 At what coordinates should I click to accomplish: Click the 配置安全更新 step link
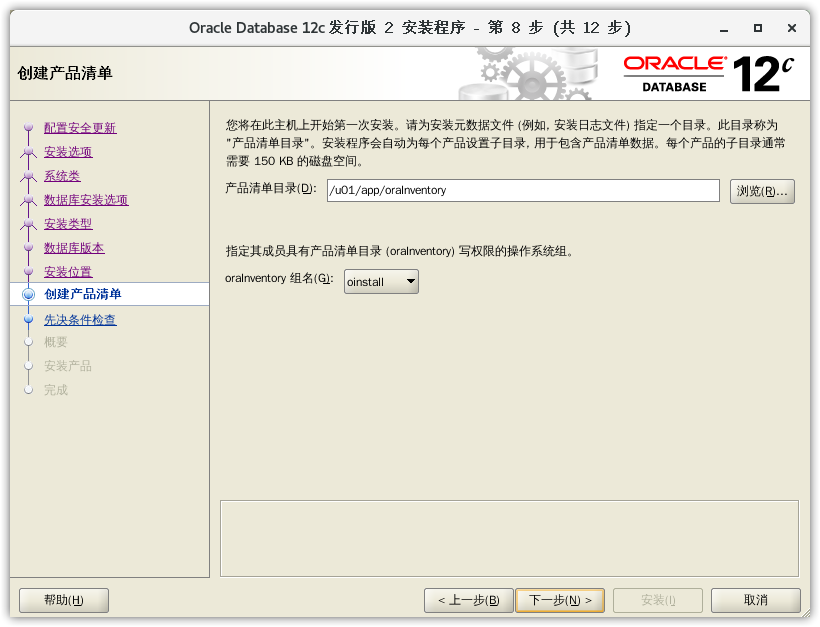point(80,128)
